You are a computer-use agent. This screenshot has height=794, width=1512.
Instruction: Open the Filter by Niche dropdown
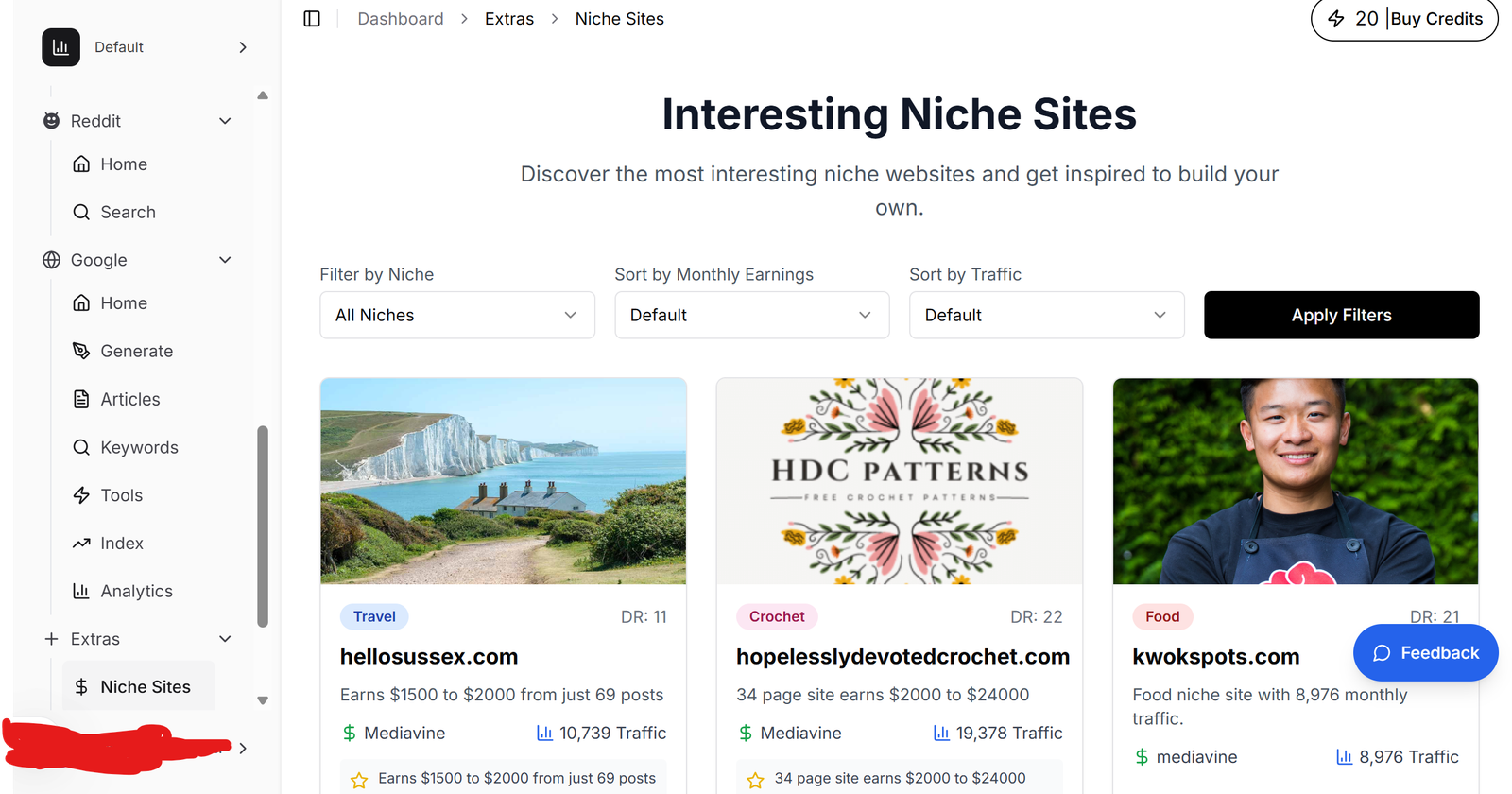pos(457,315)
